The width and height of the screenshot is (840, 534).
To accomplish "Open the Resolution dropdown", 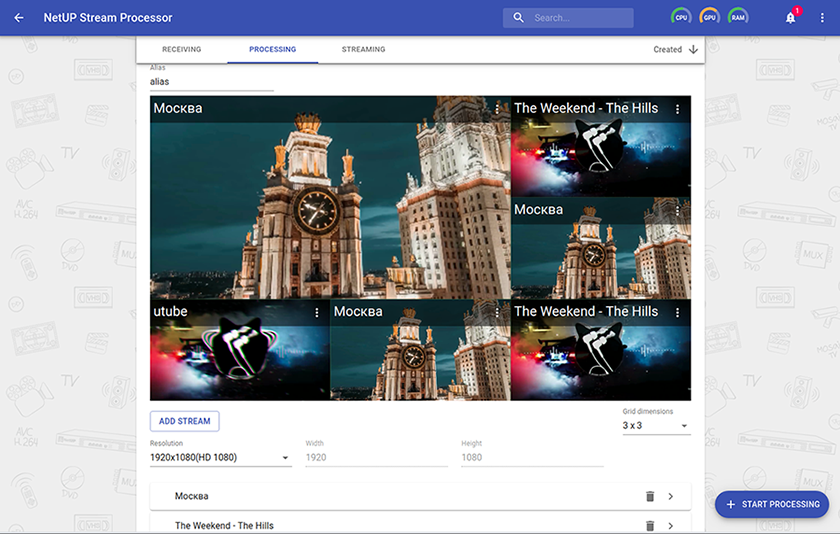I will coord(221,457).
